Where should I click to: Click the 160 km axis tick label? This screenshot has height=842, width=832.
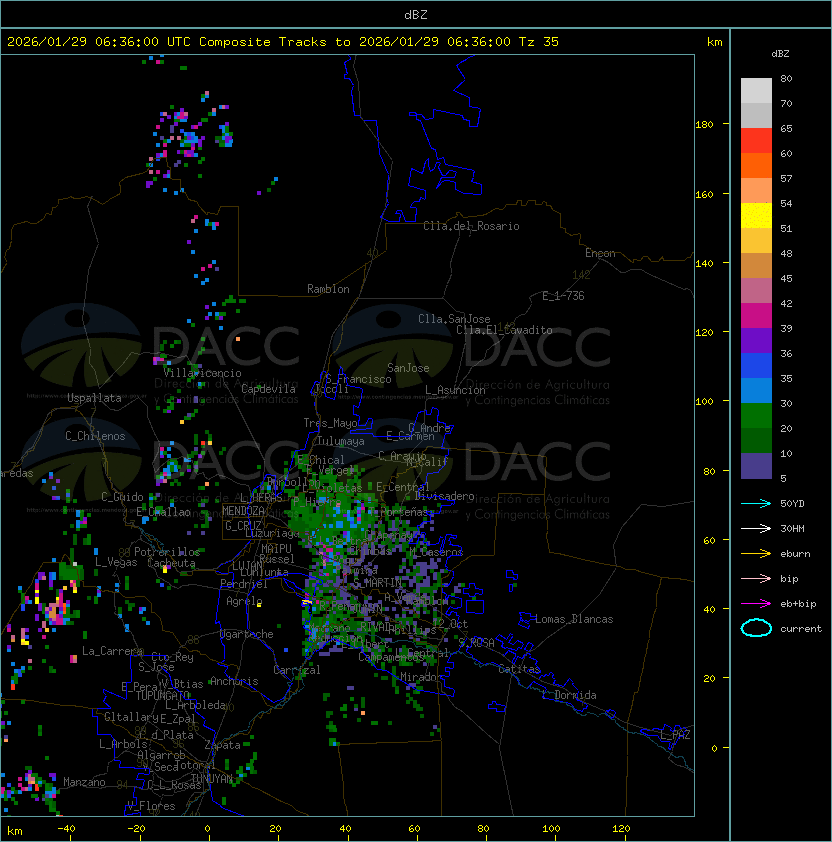[x=704, y=194]
